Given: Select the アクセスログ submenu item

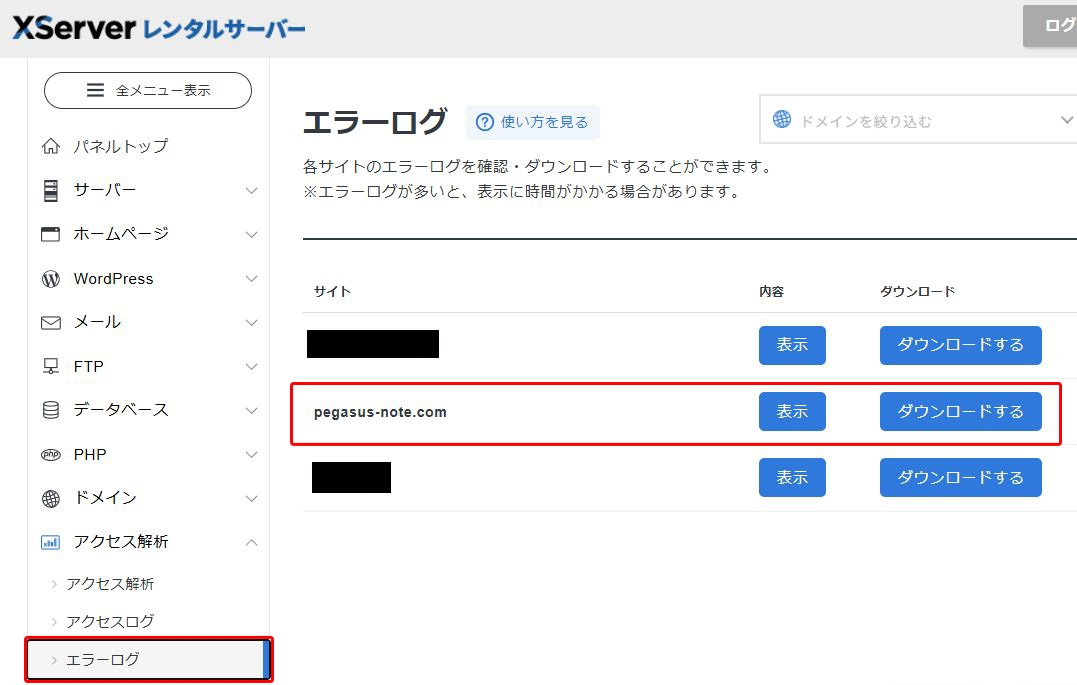Looking at the screenshot, I should pyautogui.click(x=110, y=621).
